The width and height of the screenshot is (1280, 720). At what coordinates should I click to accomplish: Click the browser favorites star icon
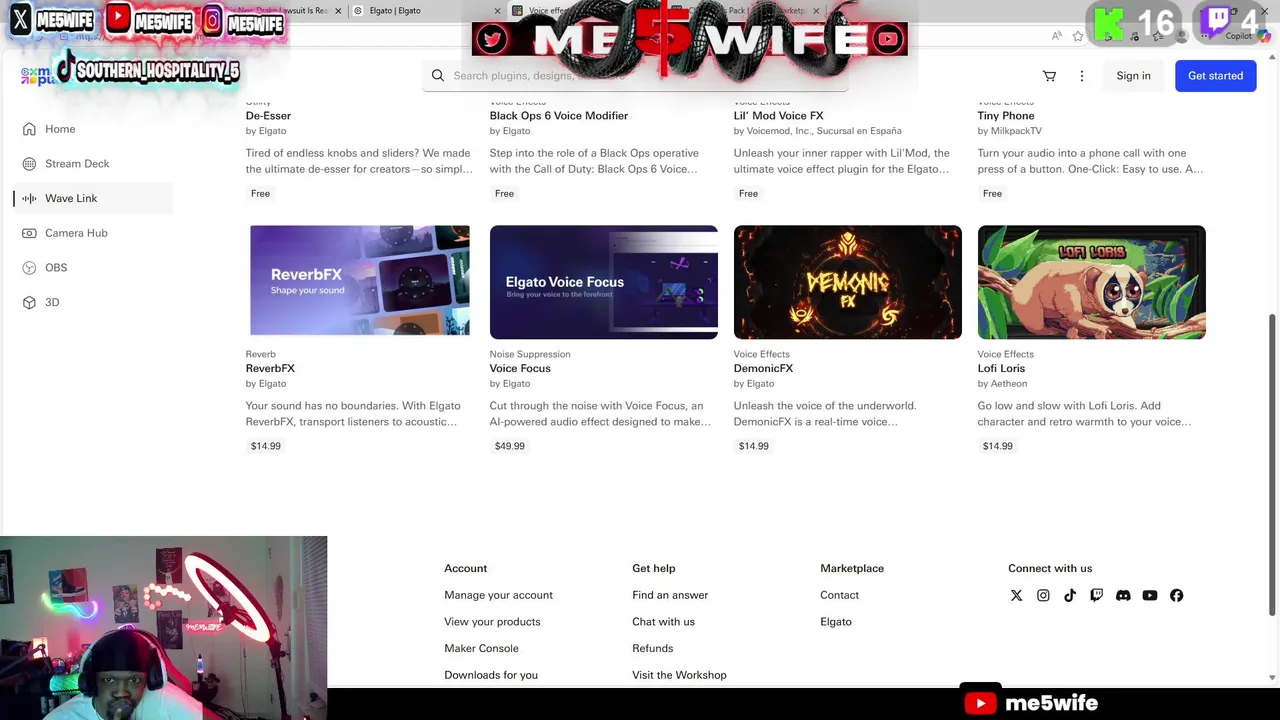(x=1078, y=36)
